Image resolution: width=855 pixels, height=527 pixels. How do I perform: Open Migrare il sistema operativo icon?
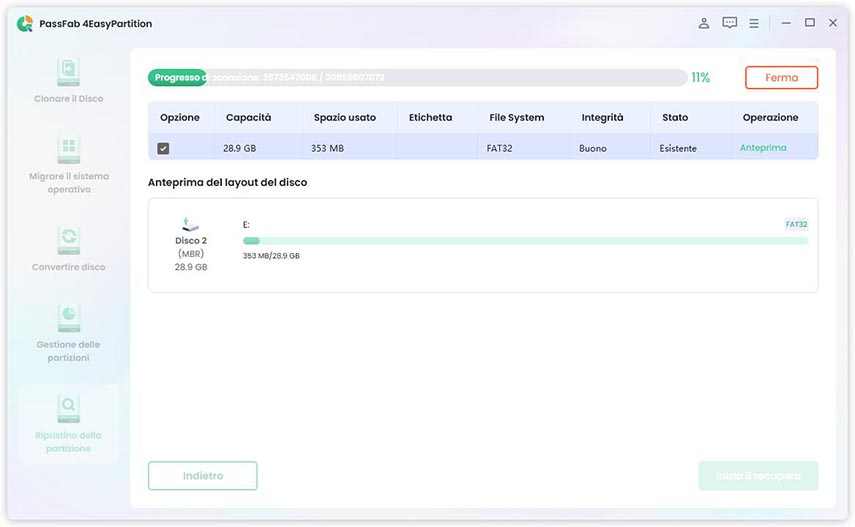click(69, 151)
